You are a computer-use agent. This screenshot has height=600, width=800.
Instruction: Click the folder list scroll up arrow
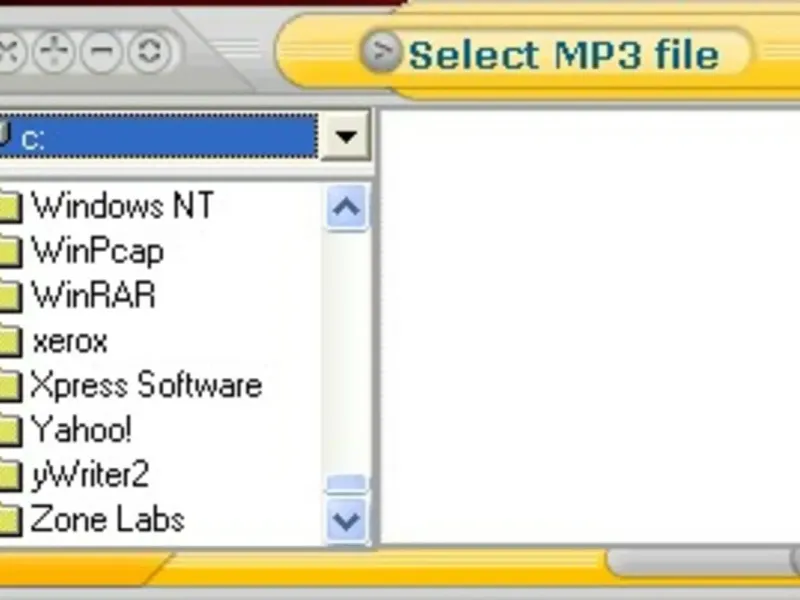346,208
